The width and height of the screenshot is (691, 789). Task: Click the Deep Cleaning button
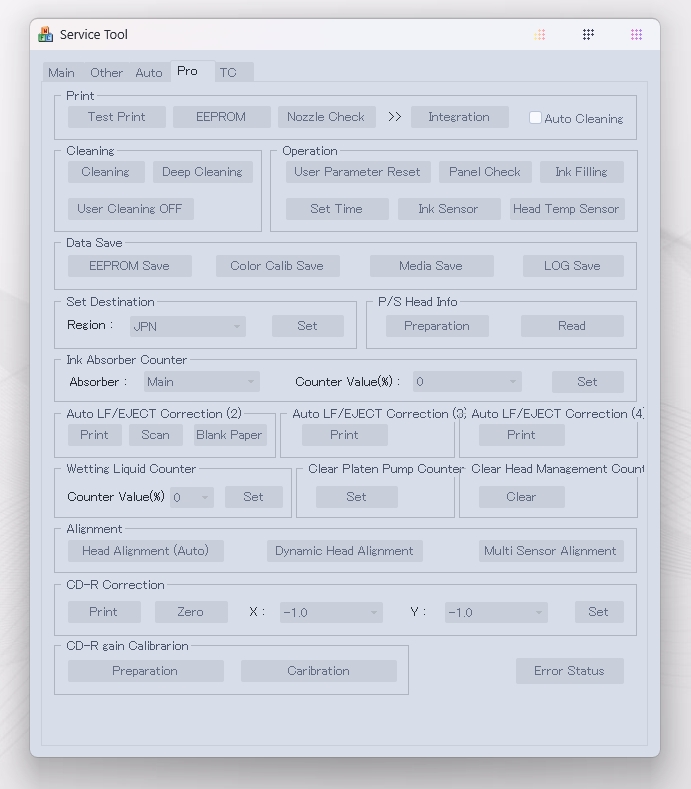202,172
